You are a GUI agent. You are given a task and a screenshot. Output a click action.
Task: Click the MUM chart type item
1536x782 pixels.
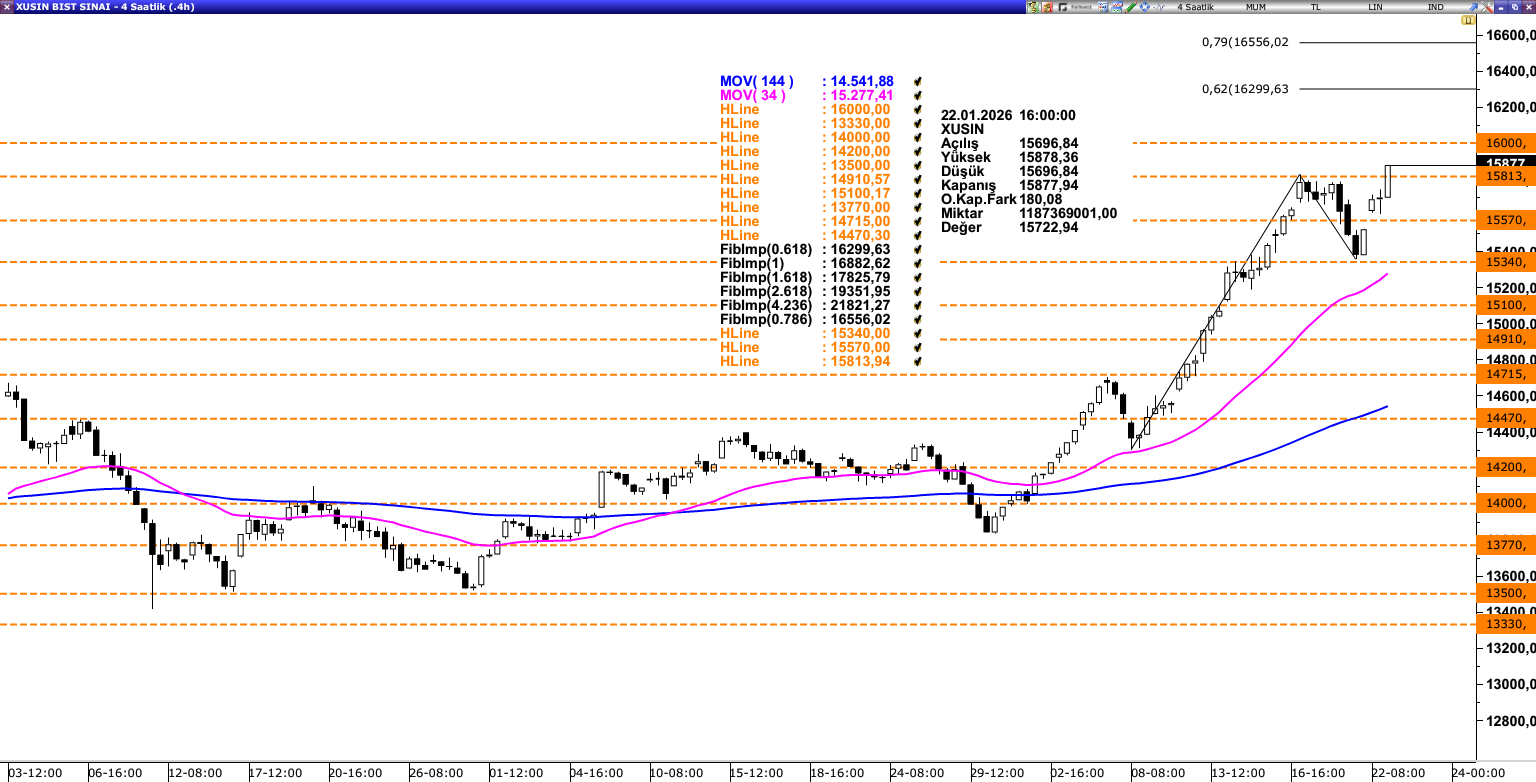[1256, 7]
